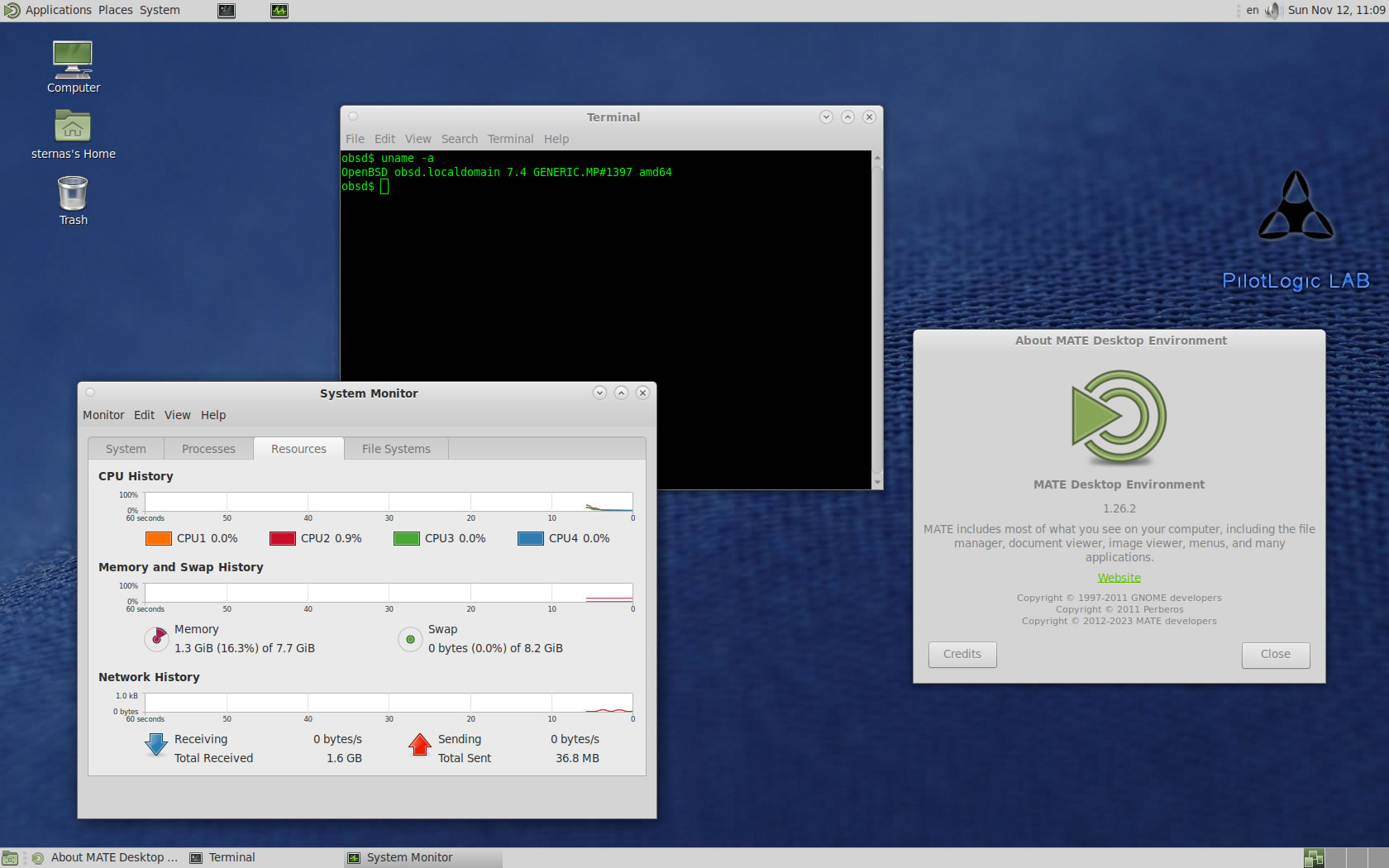
Task: Click the Terminal window menu button at top-left
Action: 353,117
